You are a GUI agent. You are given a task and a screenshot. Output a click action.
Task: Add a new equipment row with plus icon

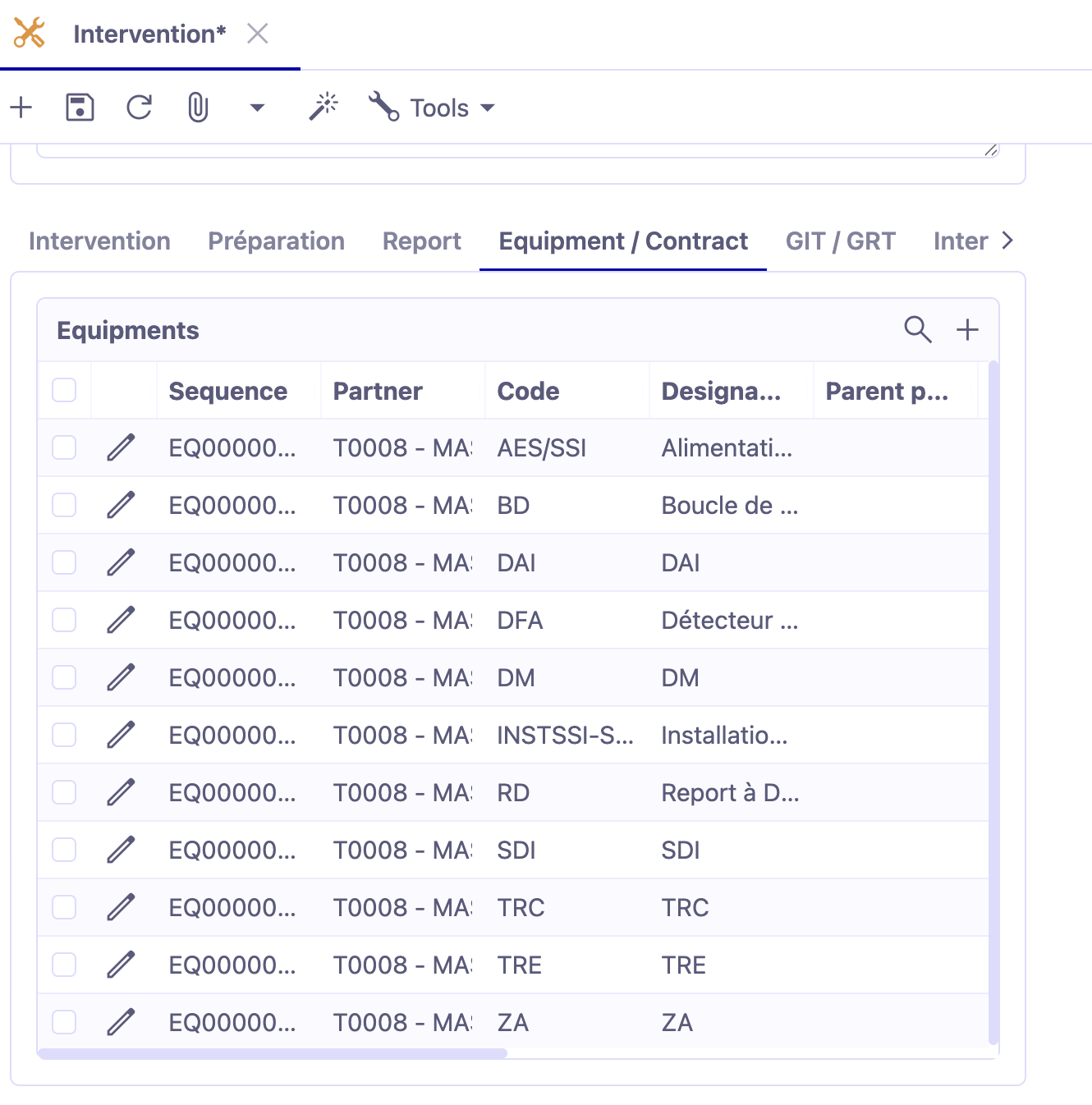tap(967, 329)
